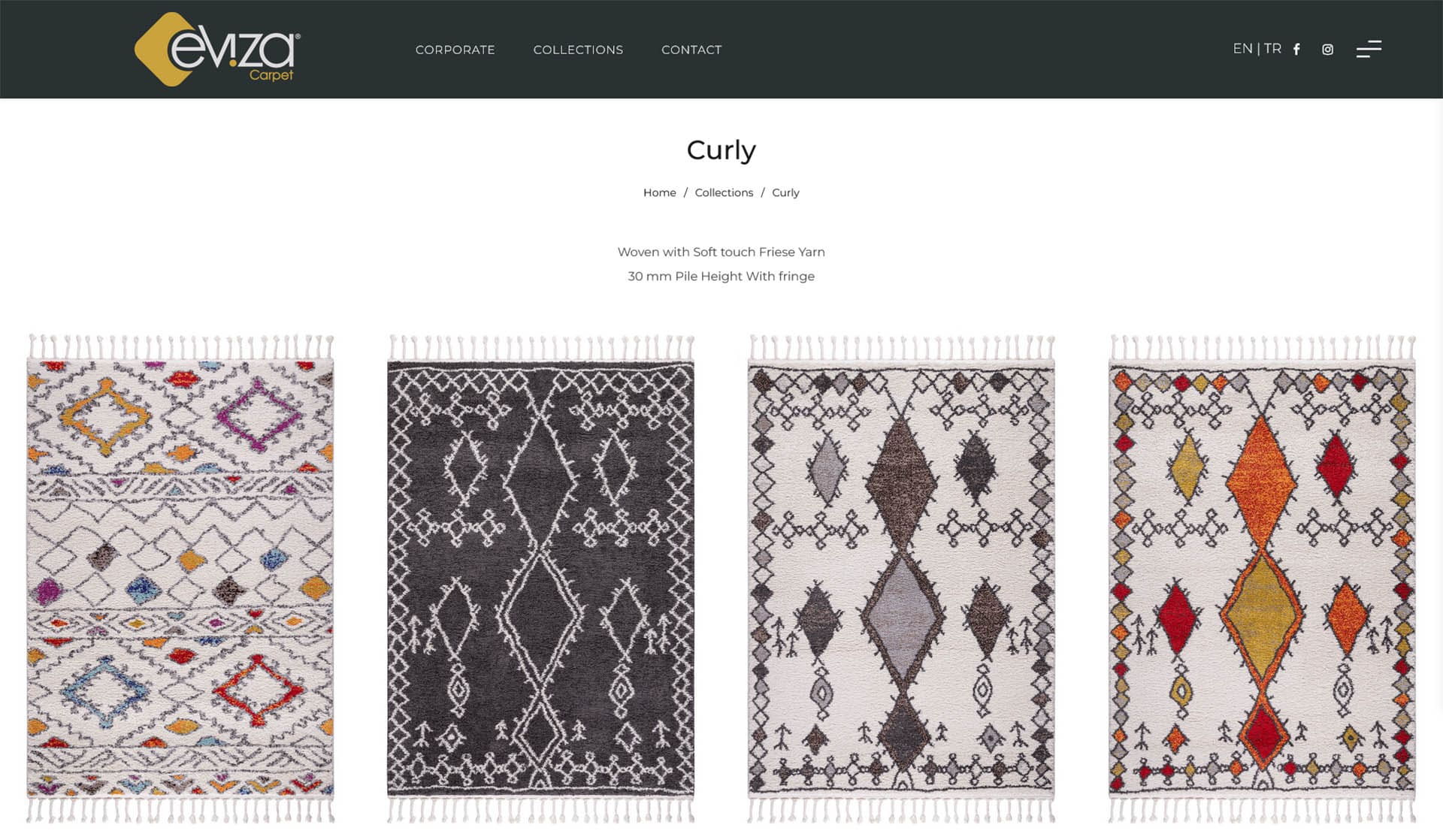Click the Eviza Carpet logo

pyautogui.click(x=217, y=49)
